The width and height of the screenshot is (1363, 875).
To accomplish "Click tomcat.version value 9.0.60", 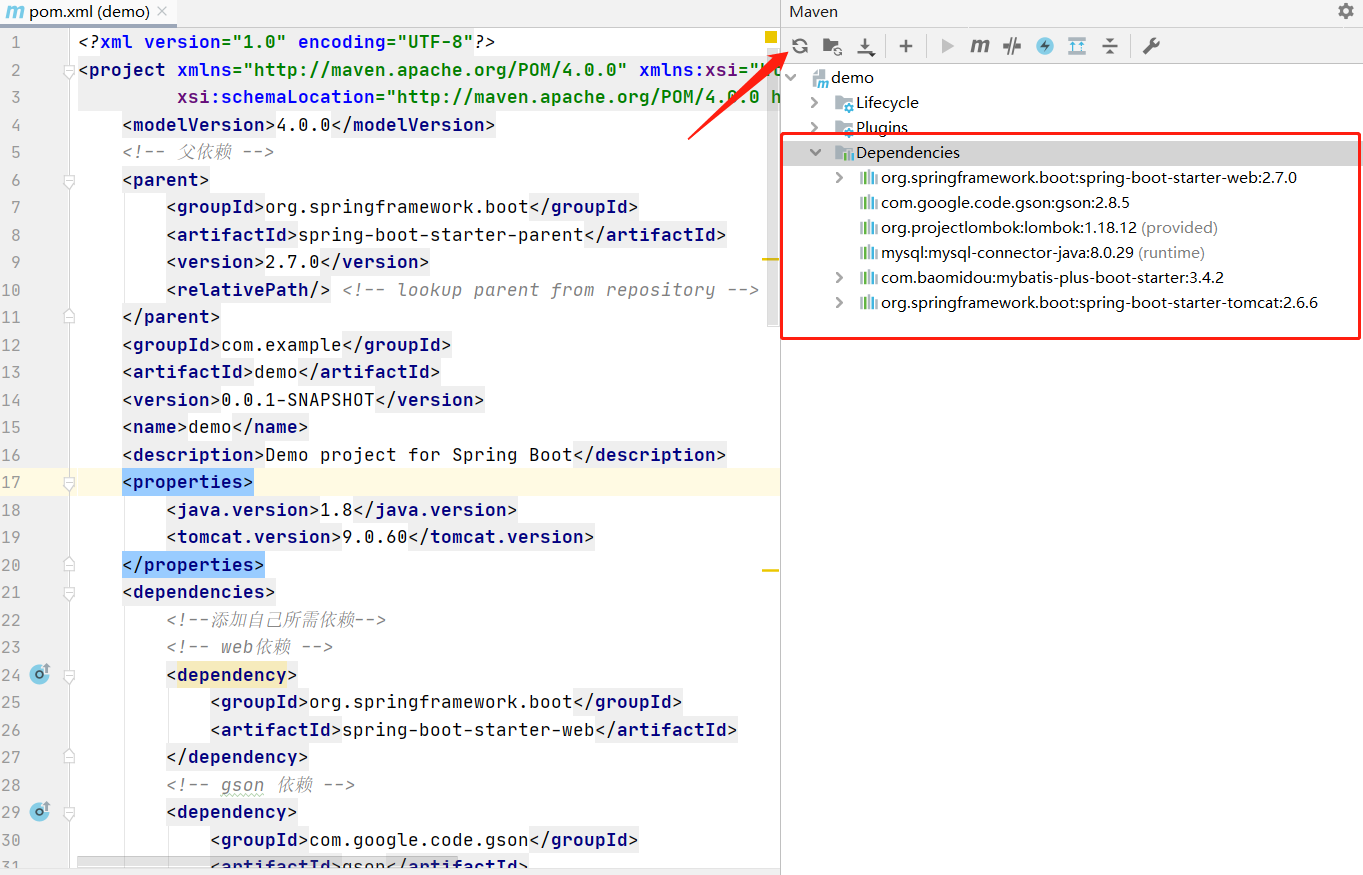I will (x=375, y=537).
